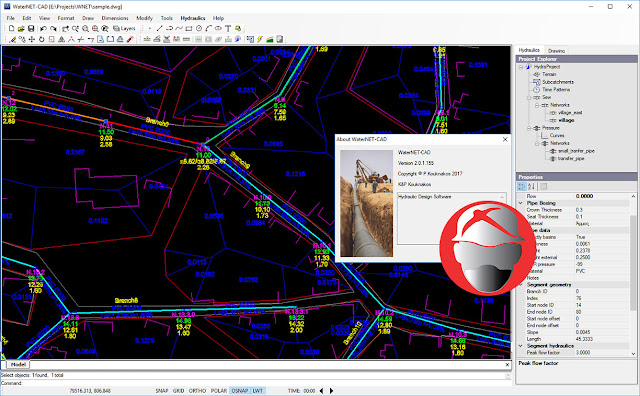Image resolution: width=640 pixels, height=396 pixels.
Task: Collapse the Sew tree node
Action: [x=529, y=98]
